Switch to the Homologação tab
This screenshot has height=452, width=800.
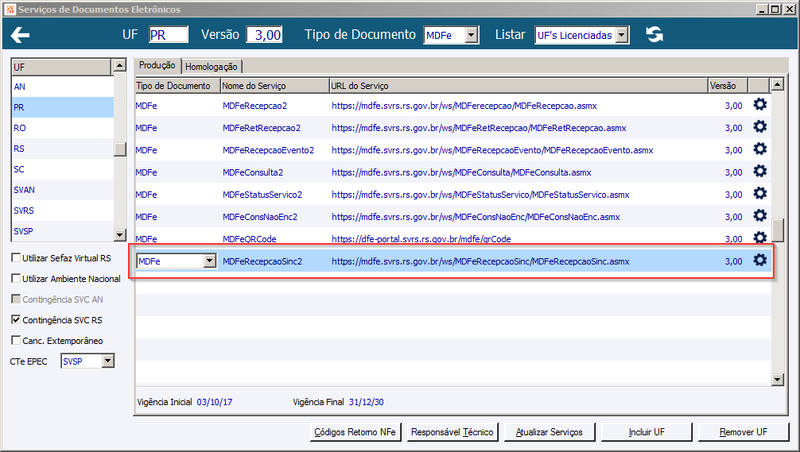(211, 66)
